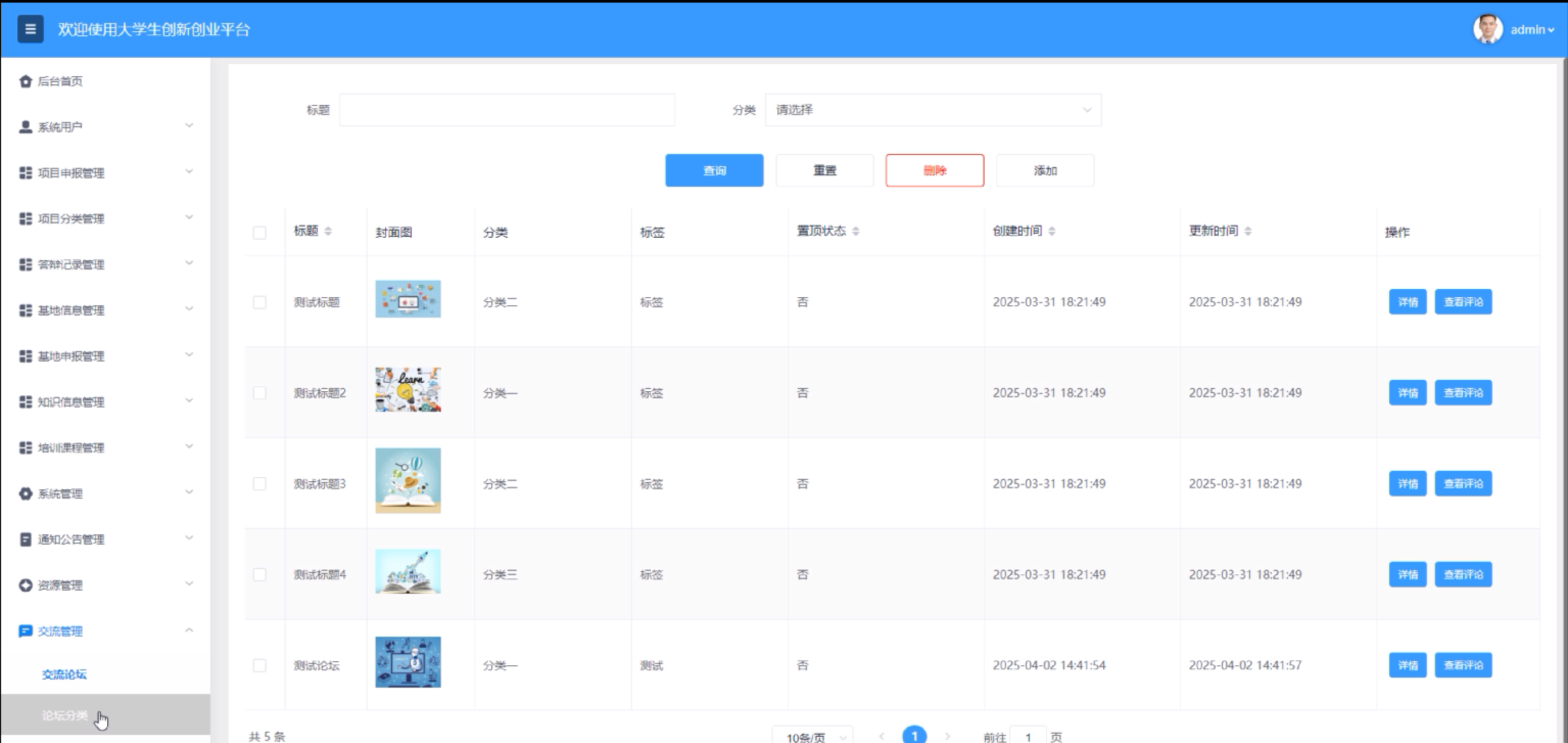Screen dimensions: 1568x743
Task: Click the 通知公告管理 document icon
Action: [25, 539]
